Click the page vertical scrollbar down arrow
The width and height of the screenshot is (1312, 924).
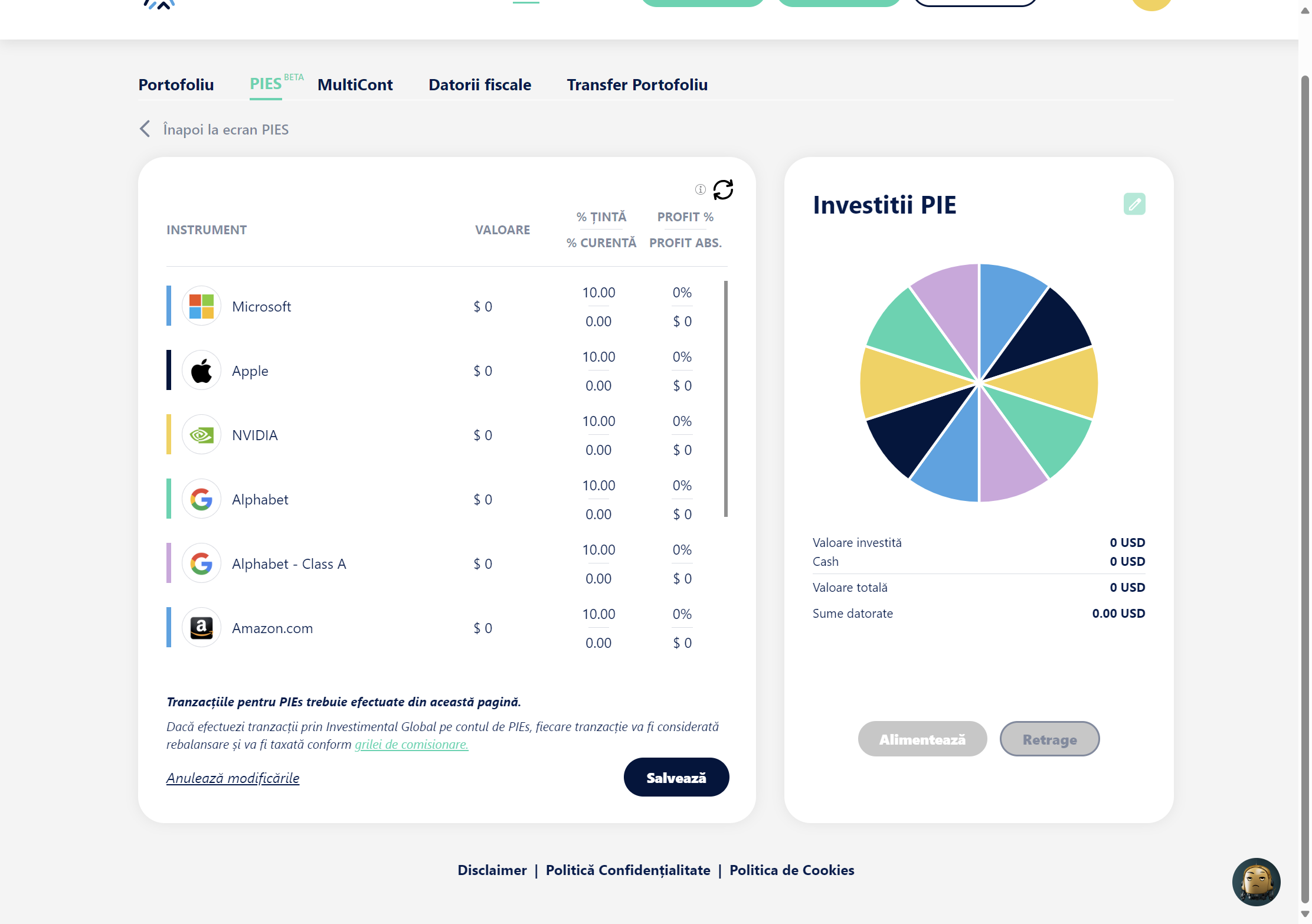click(x=1305, y=914)
